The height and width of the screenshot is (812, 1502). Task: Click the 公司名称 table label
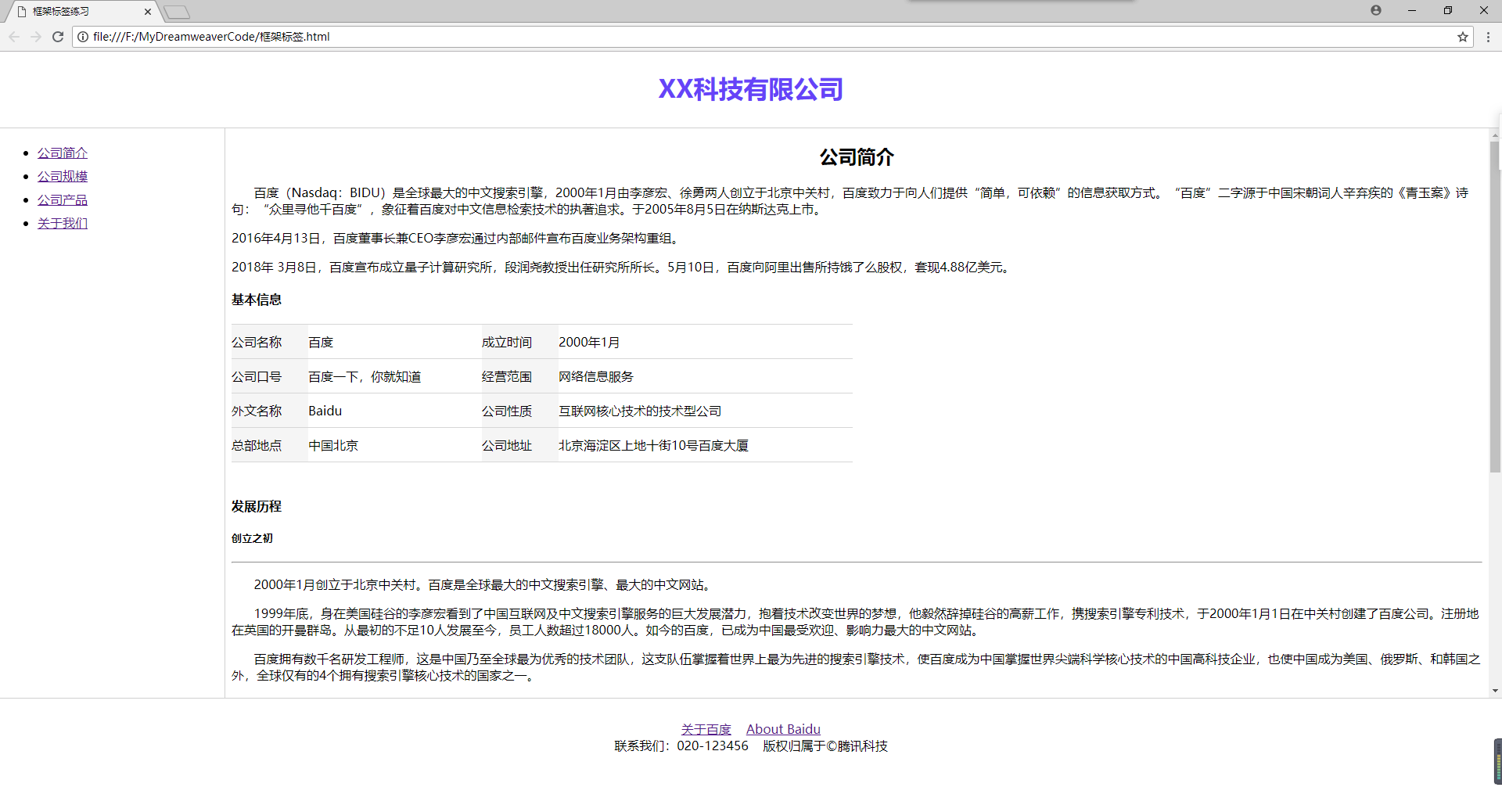(257, 343)
